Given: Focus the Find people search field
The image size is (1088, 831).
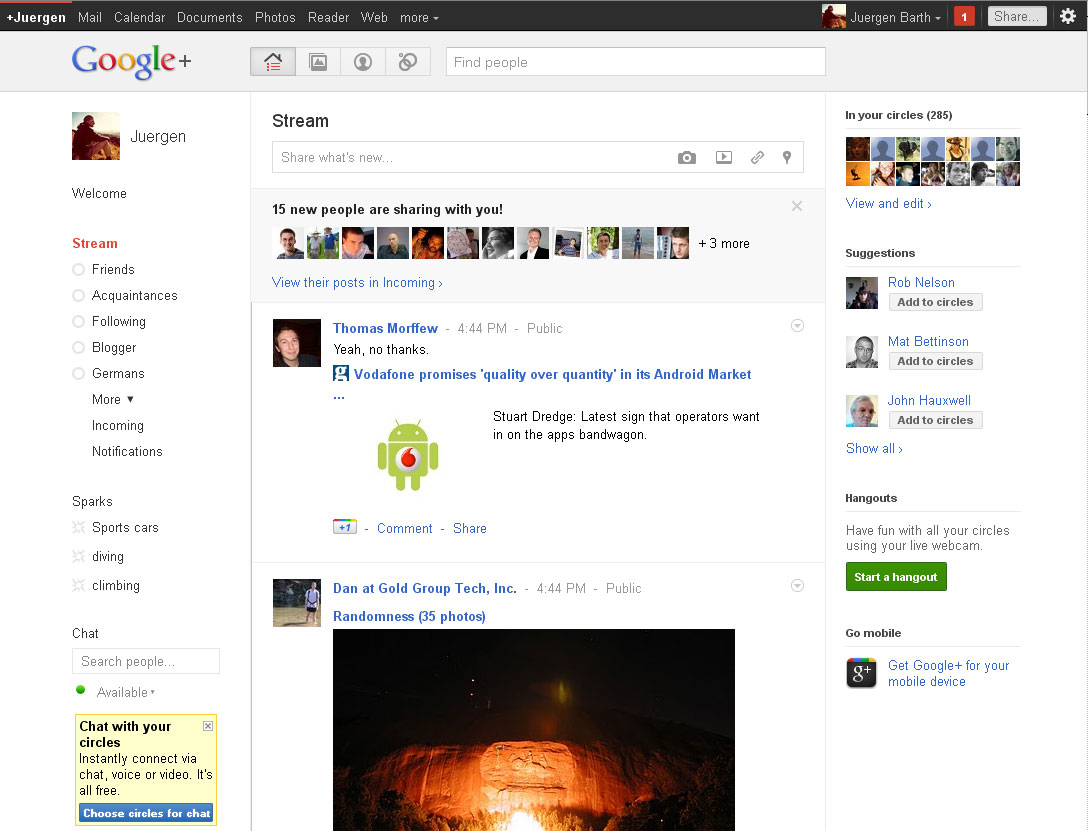Looking at the screenshot, I should [636, 62].
